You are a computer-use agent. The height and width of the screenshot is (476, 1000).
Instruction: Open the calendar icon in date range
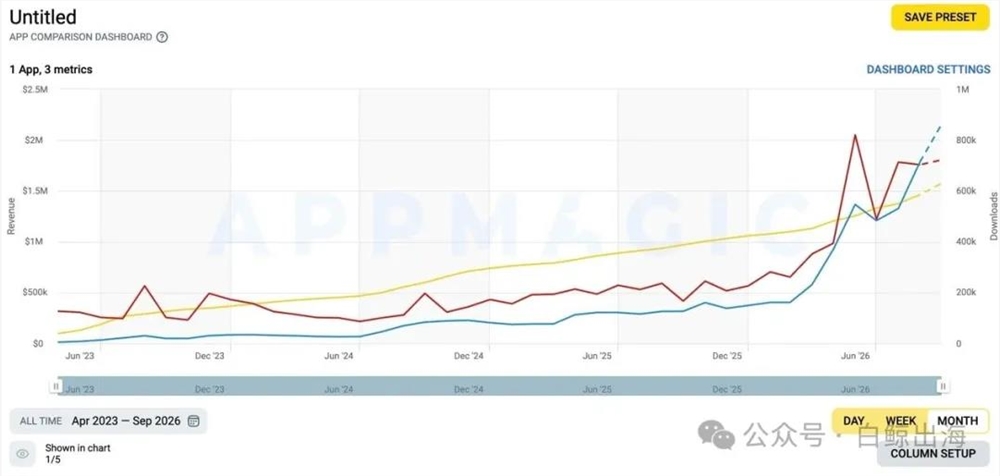coord(194,421)
